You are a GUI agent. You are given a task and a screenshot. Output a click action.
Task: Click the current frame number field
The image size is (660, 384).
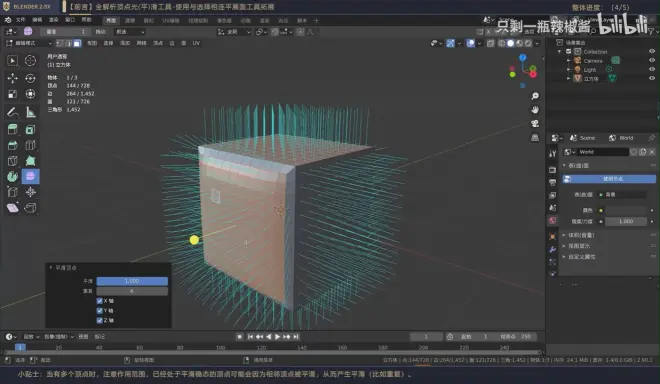click(x=426, y=336)
